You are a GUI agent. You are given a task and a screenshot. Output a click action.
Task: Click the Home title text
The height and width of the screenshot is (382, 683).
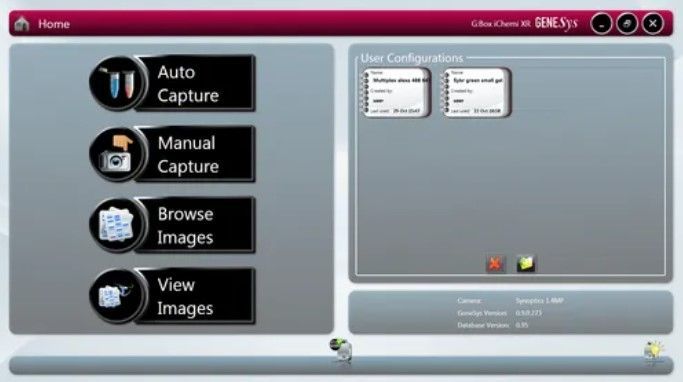54,24
